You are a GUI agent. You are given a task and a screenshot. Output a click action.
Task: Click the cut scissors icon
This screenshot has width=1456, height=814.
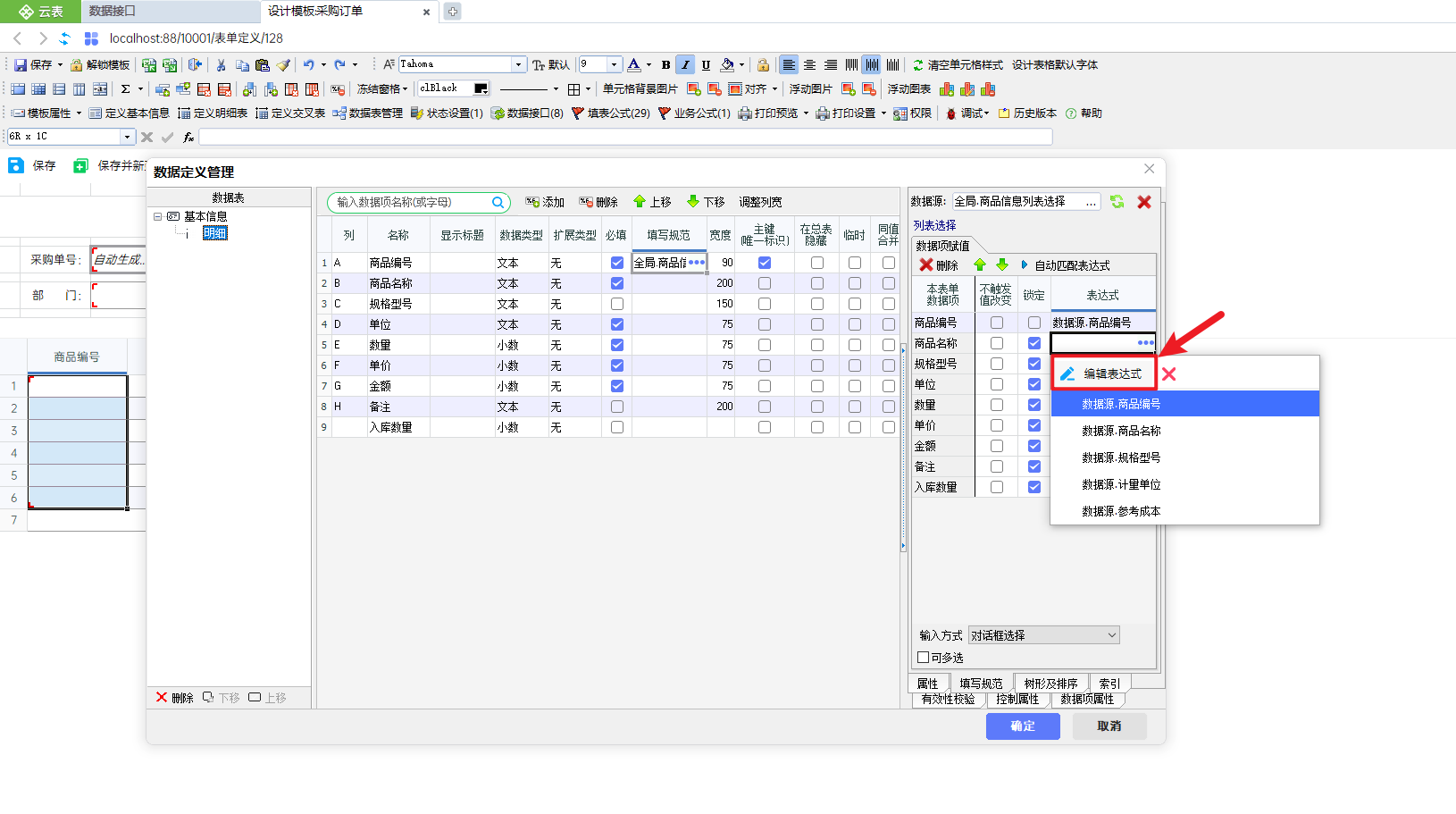[x=221, y=65]
